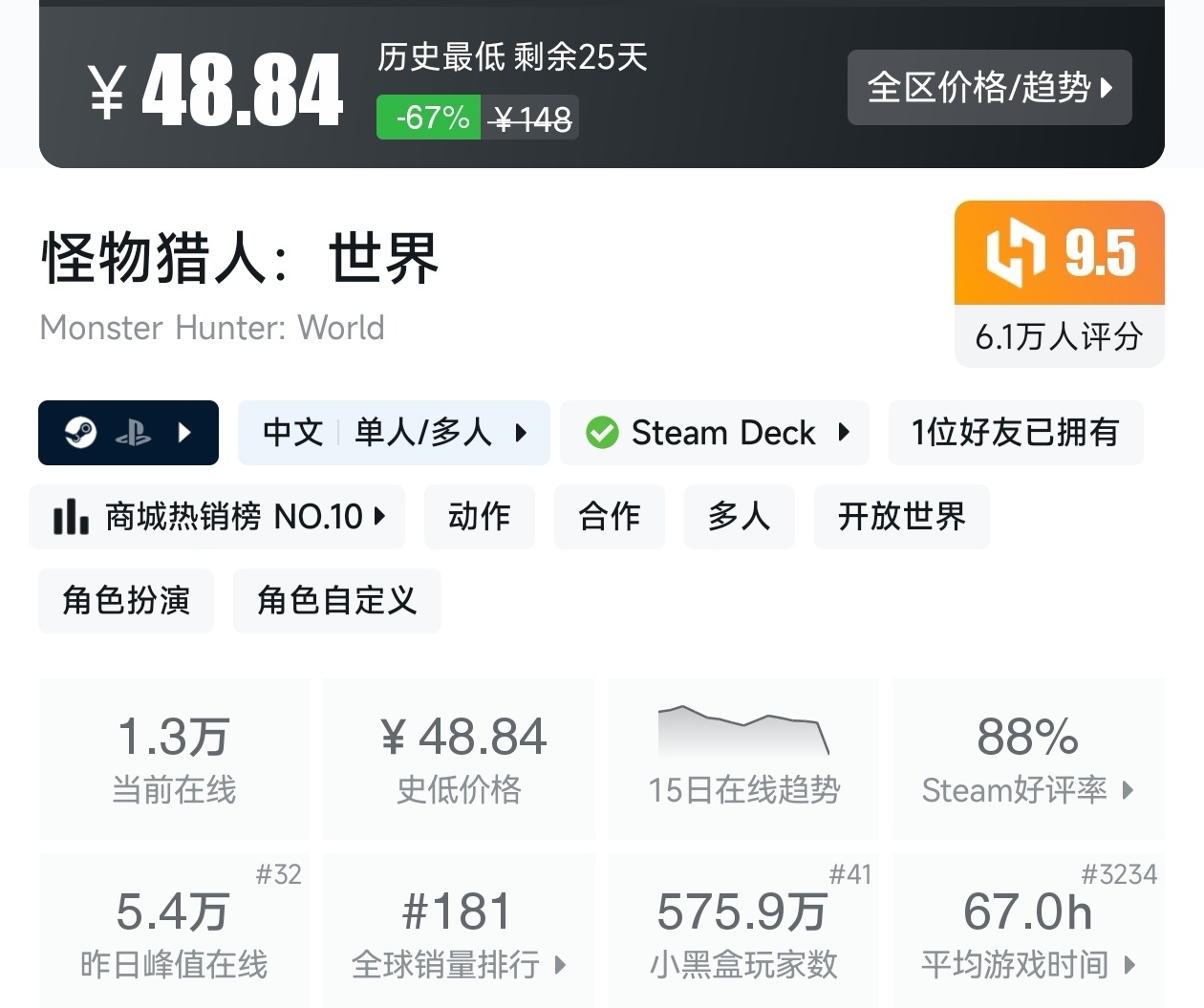Tap the ¥48.84 current price

[216, 91]
